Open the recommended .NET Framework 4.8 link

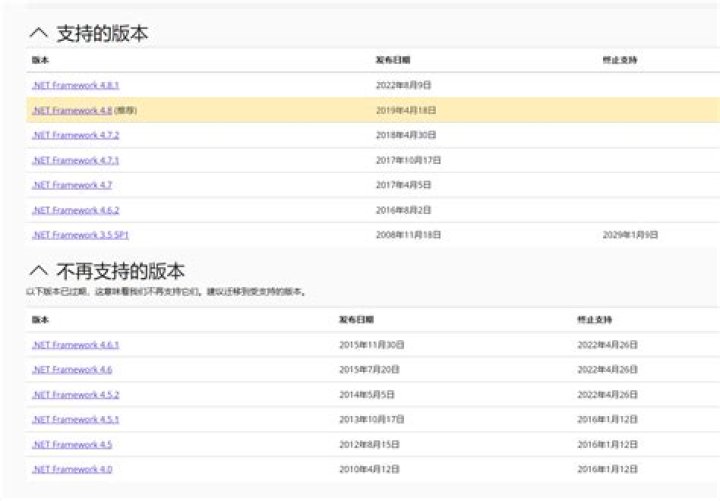[x=71, y=110]
